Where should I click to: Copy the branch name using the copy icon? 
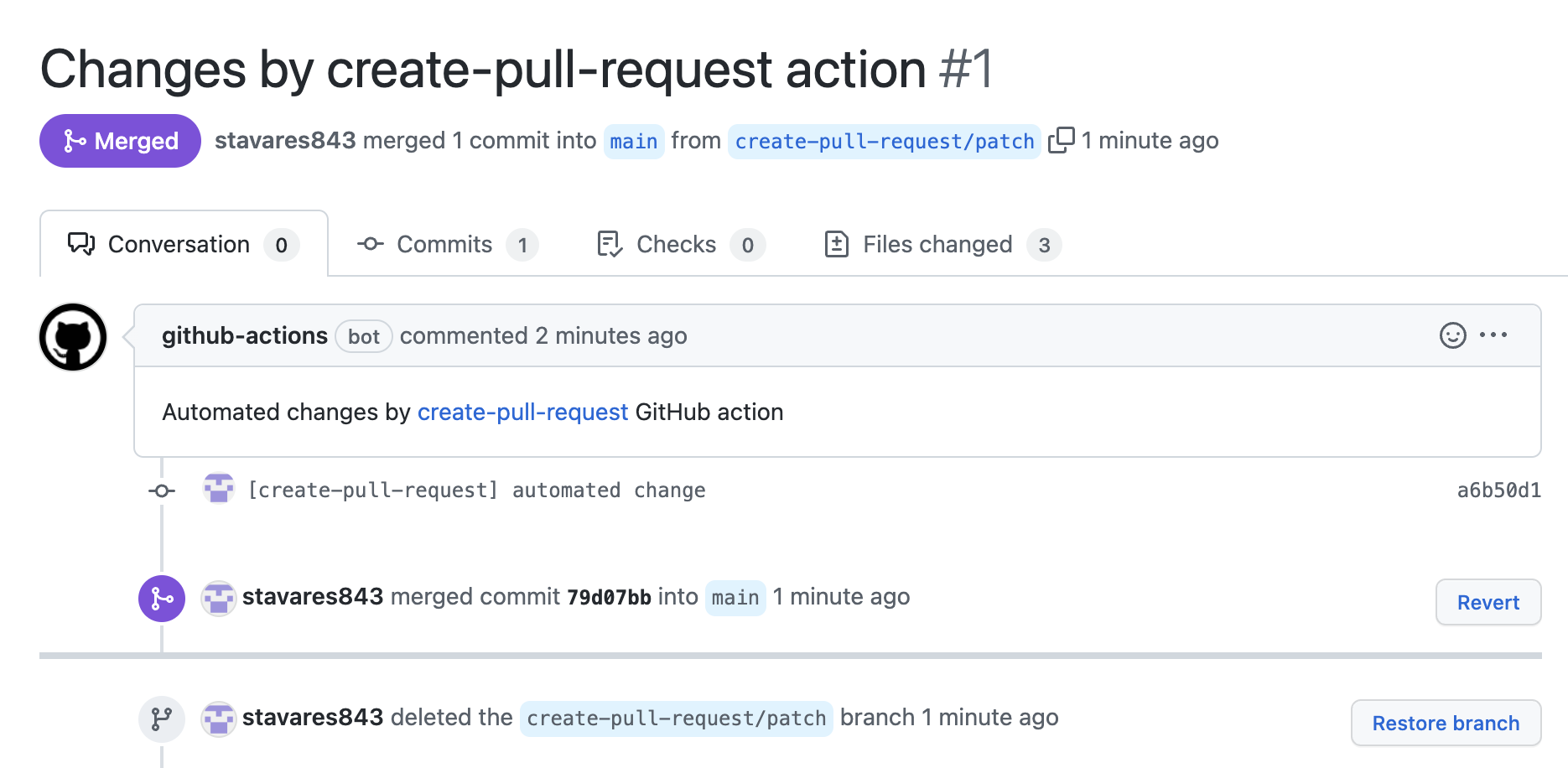(x=1063, y=140)
